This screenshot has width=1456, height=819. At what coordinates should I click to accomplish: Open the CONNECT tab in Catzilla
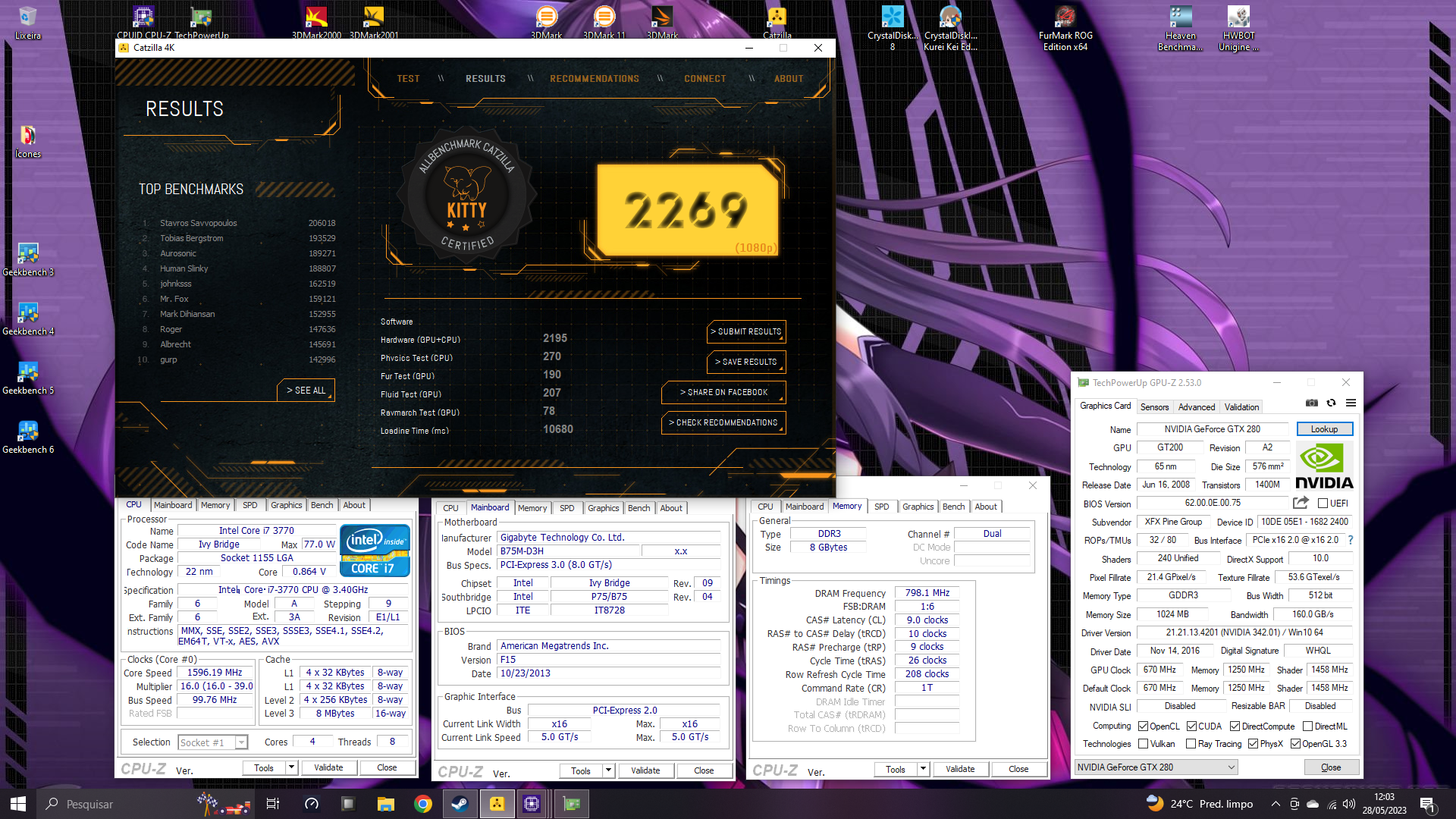tap(705, 79)
